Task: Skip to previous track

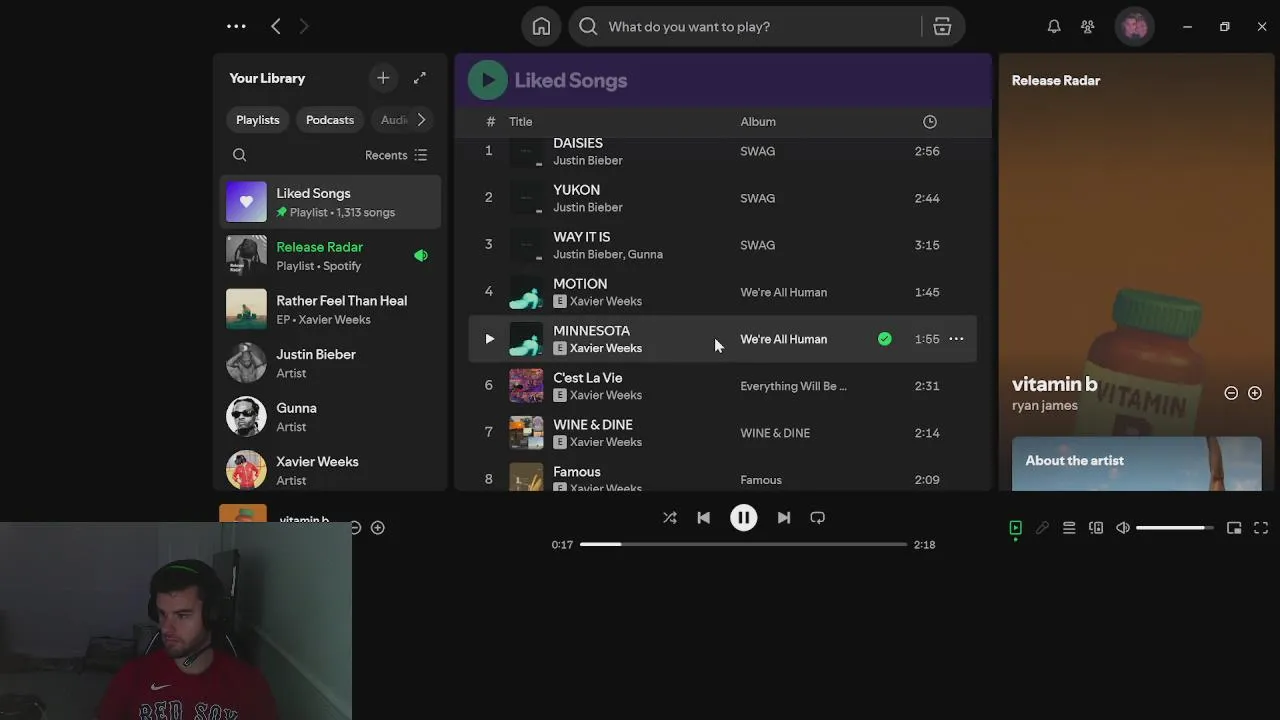Action: [704, 518]
